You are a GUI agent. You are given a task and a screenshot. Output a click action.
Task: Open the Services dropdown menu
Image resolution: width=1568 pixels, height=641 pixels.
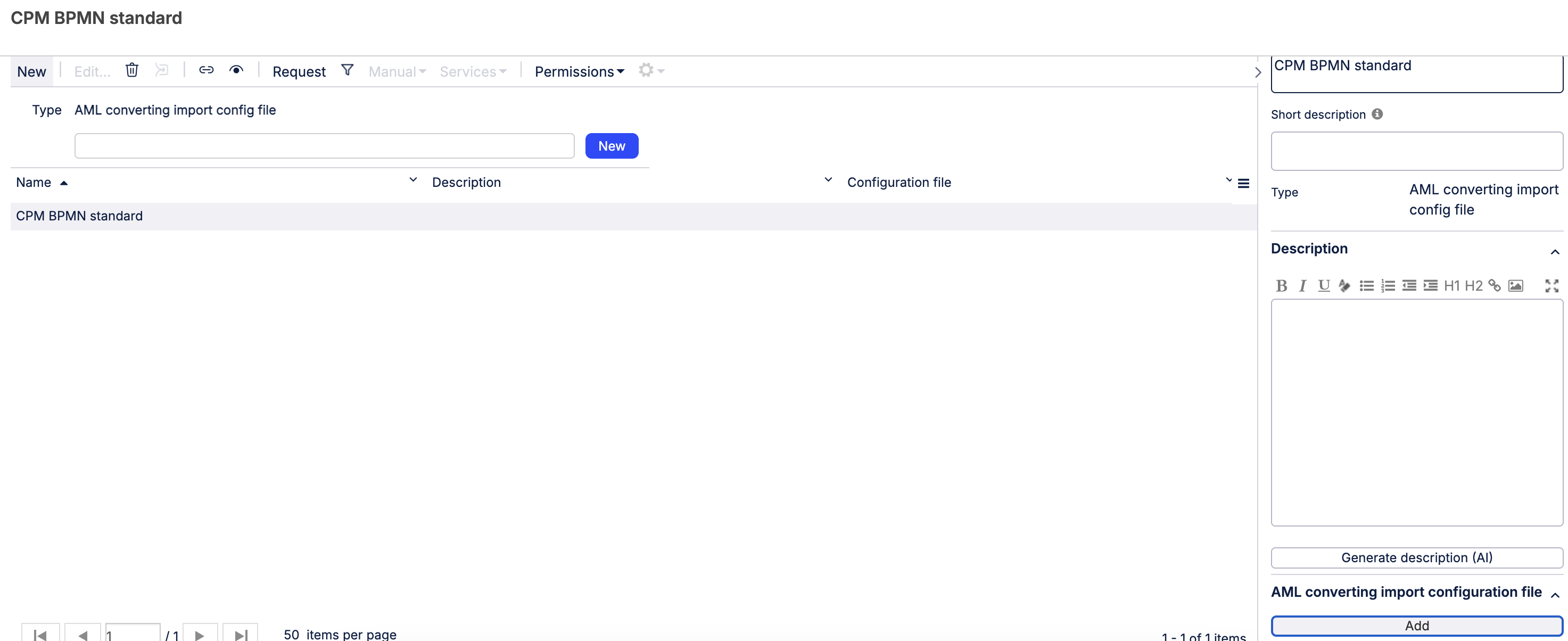point(473,71)
